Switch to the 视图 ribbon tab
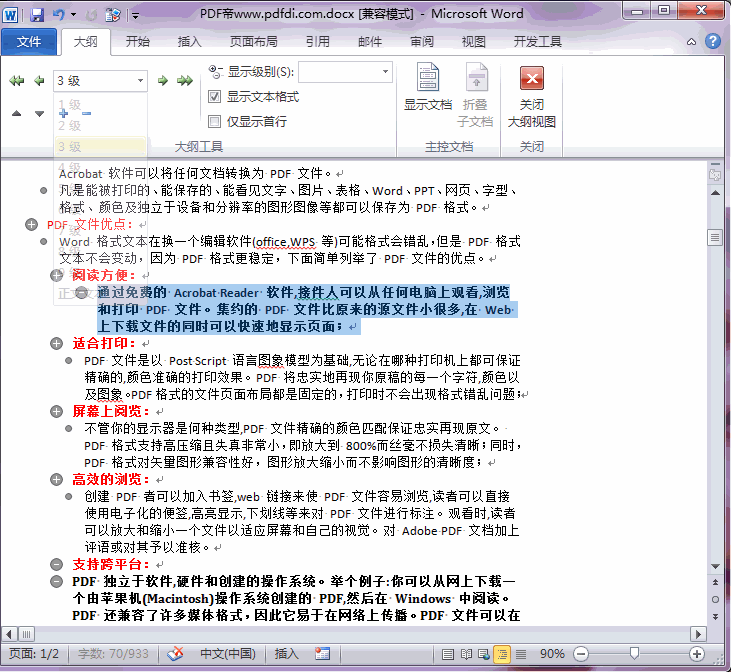This screenshot has width=731, height=672. (x=473, y=42)
